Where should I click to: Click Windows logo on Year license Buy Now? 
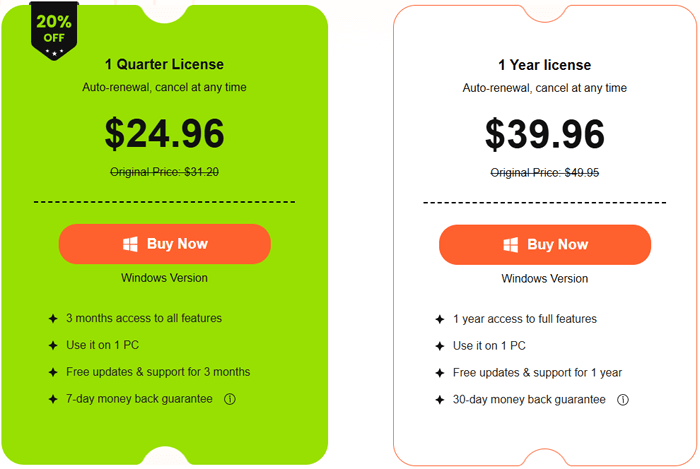(511, 244)
